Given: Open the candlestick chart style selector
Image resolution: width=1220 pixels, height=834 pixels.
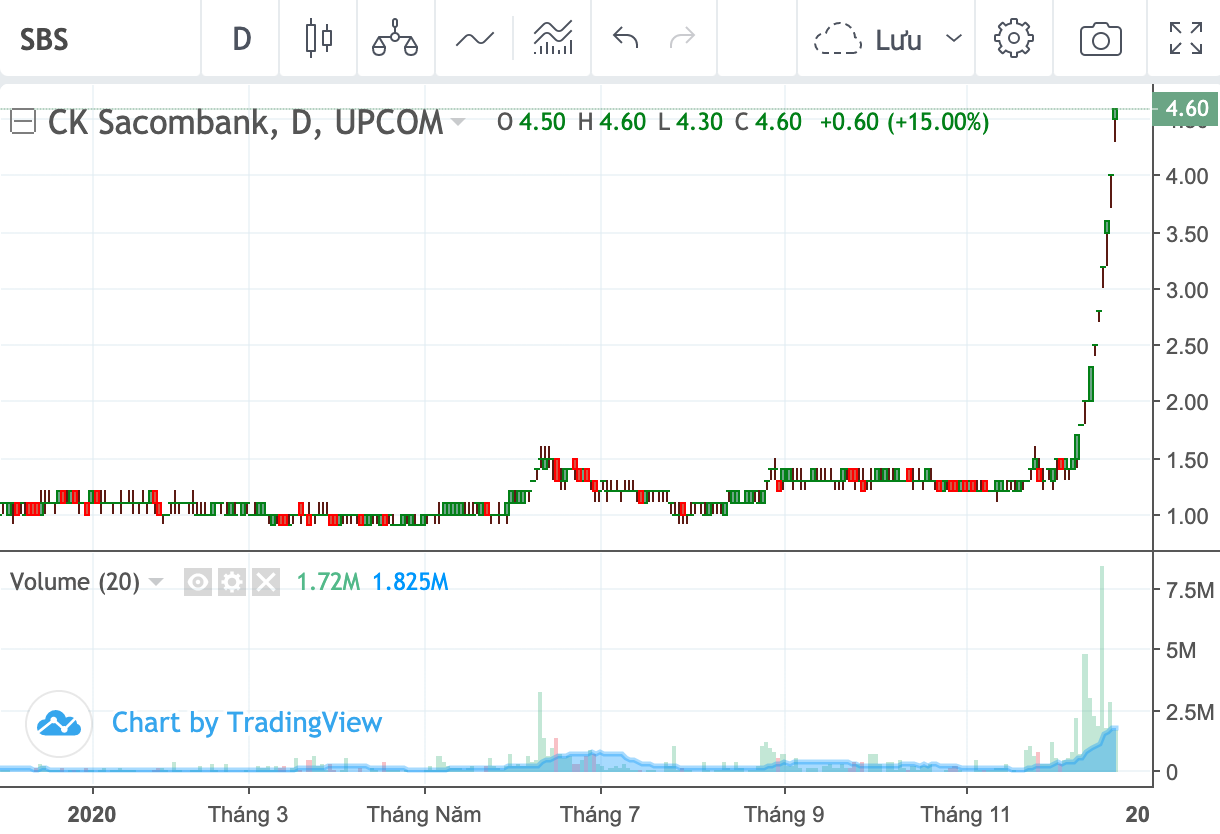Looking at the screenshot, I should click(318, 39).
